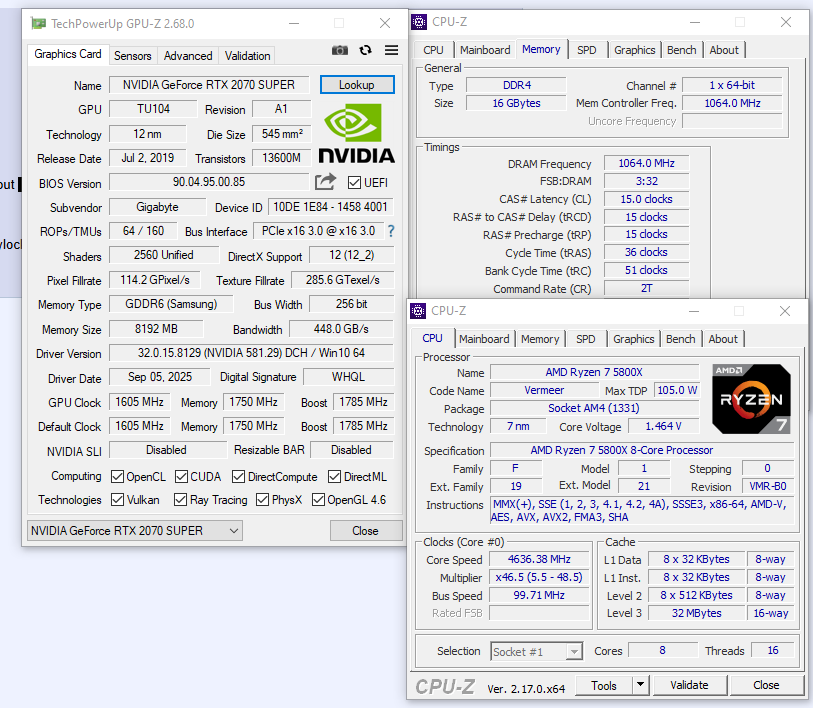Click the GPU-Z refresh icon
Image resolution: width=813 pixels, height=708 pixels.
(366, 50)
